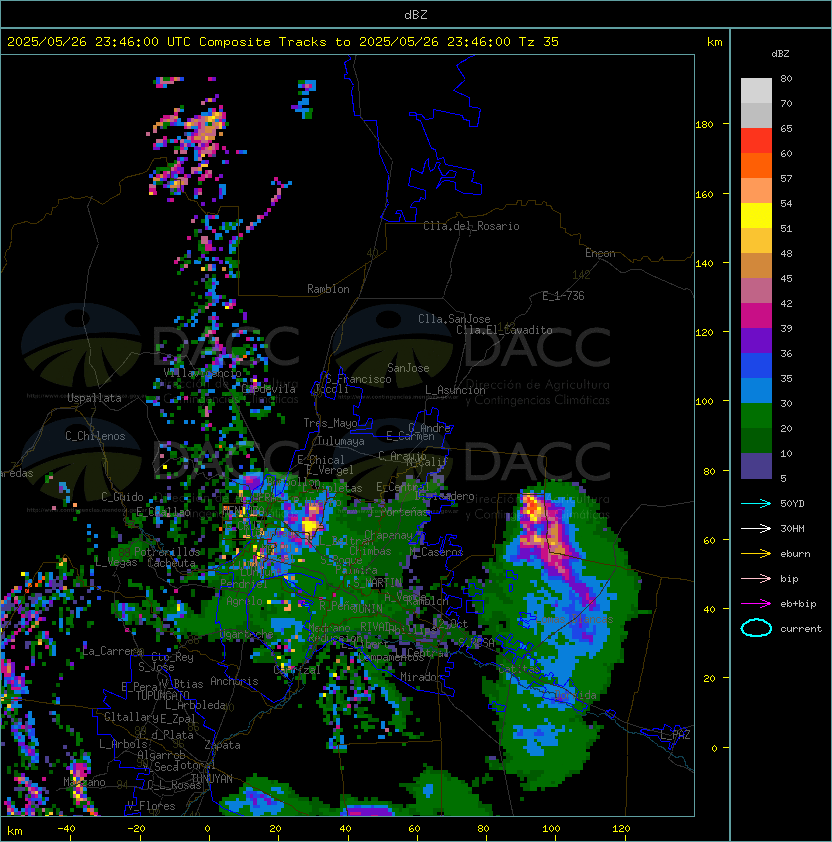The width and height of the screenshot is (832, 842).
Task: Click the 'Clla.SanJose' map label
Action: point(454,319)
